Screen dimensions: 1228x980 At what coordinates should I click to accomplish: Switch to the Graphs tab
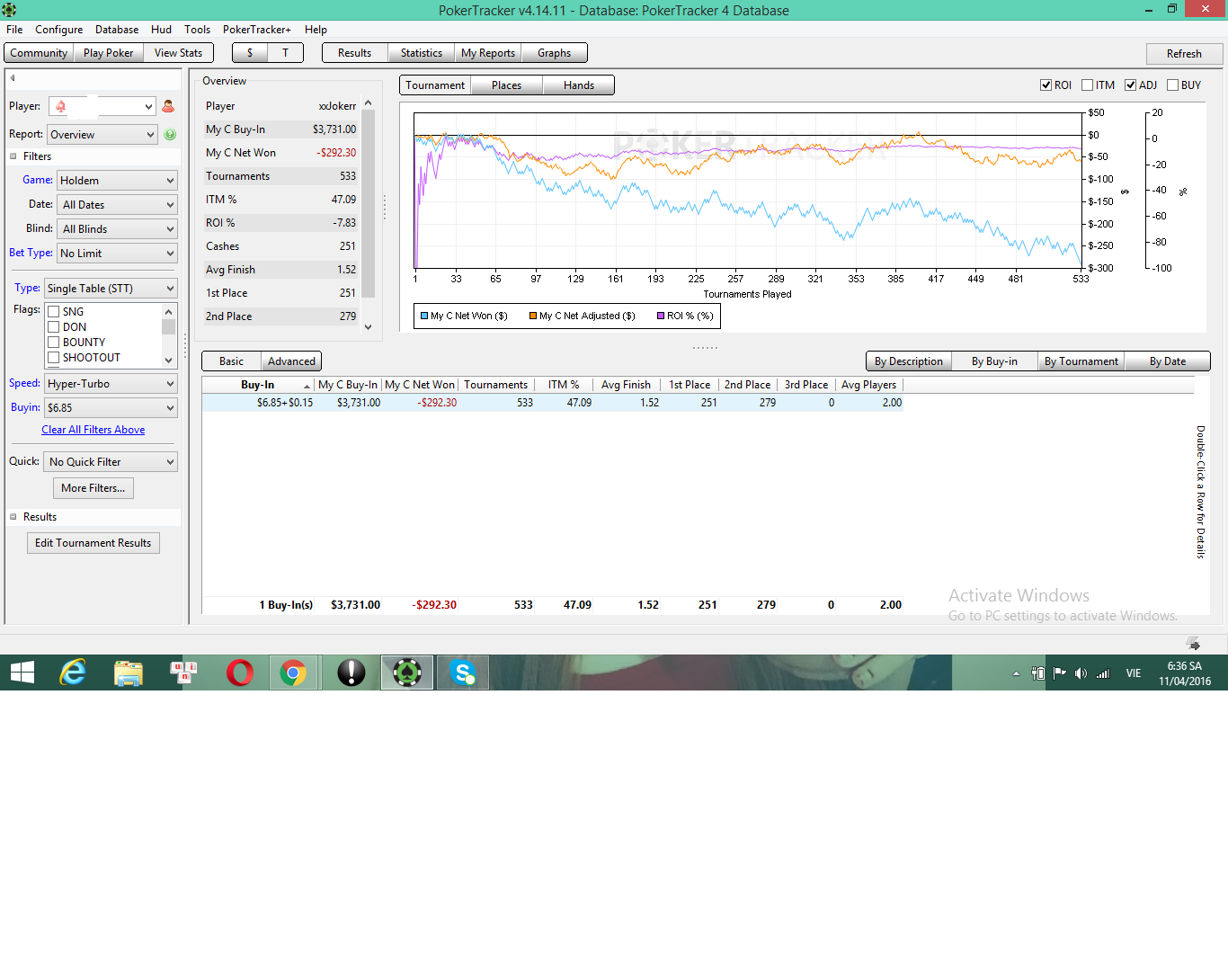(x=554, y=53)
